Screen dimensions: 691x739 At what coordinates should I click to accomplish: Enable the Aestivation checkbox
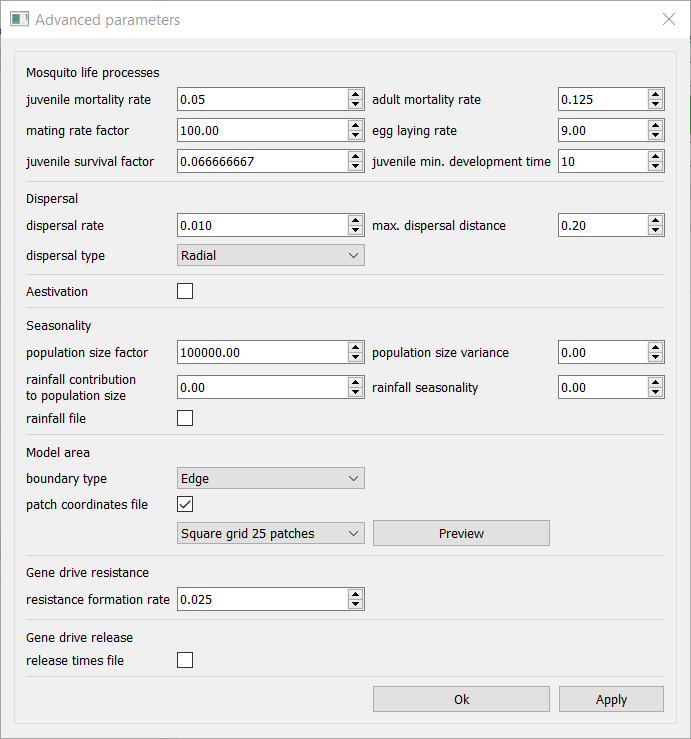click(185, 292)
